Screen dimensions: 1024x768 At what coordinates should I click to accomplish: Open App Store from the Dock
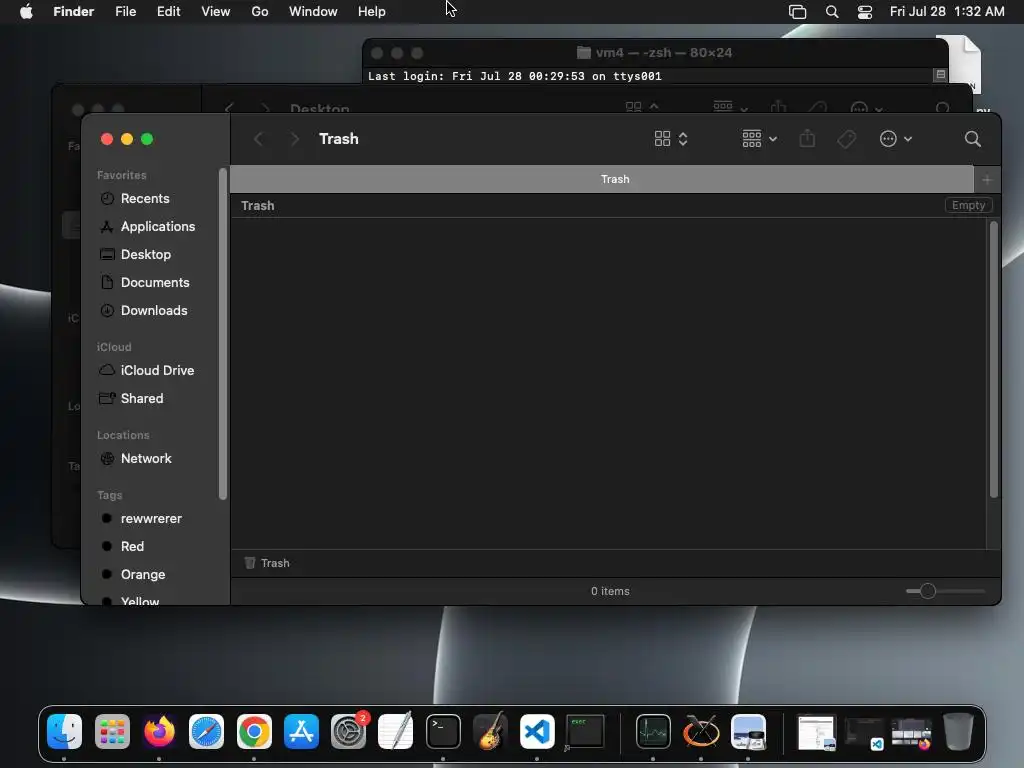pyautogui.click(x=301, y=731)
